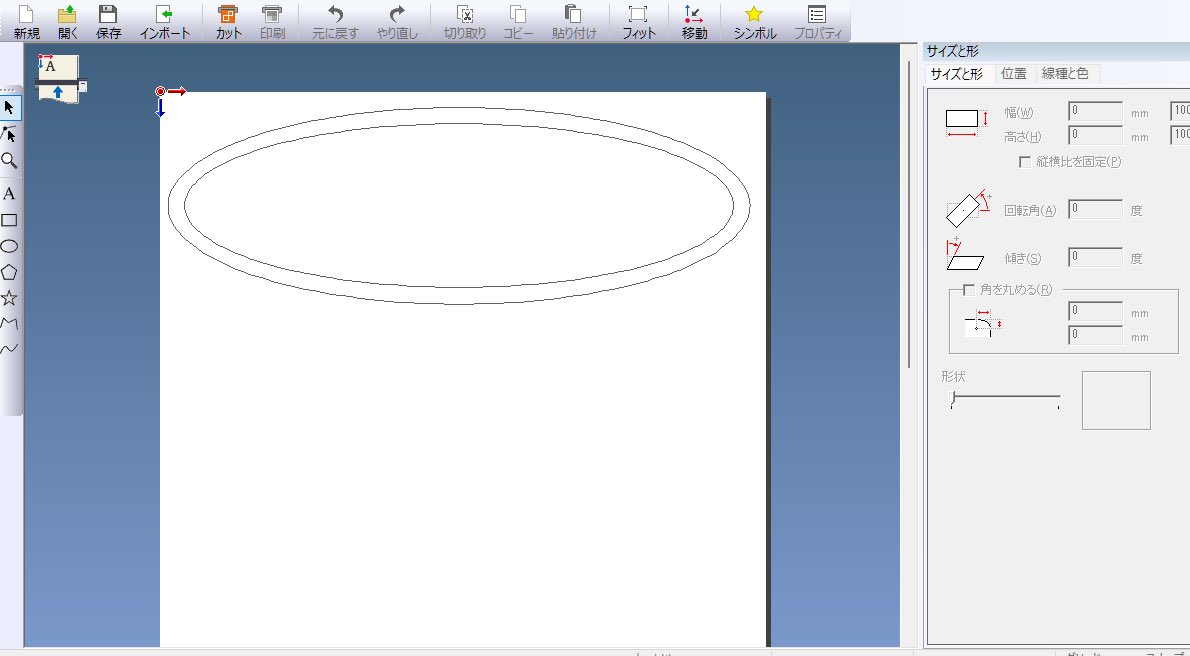The width and height of the screenshot is (1190, 656).
Task: Select the rectangle drawing tool
Action: (9, 220)
